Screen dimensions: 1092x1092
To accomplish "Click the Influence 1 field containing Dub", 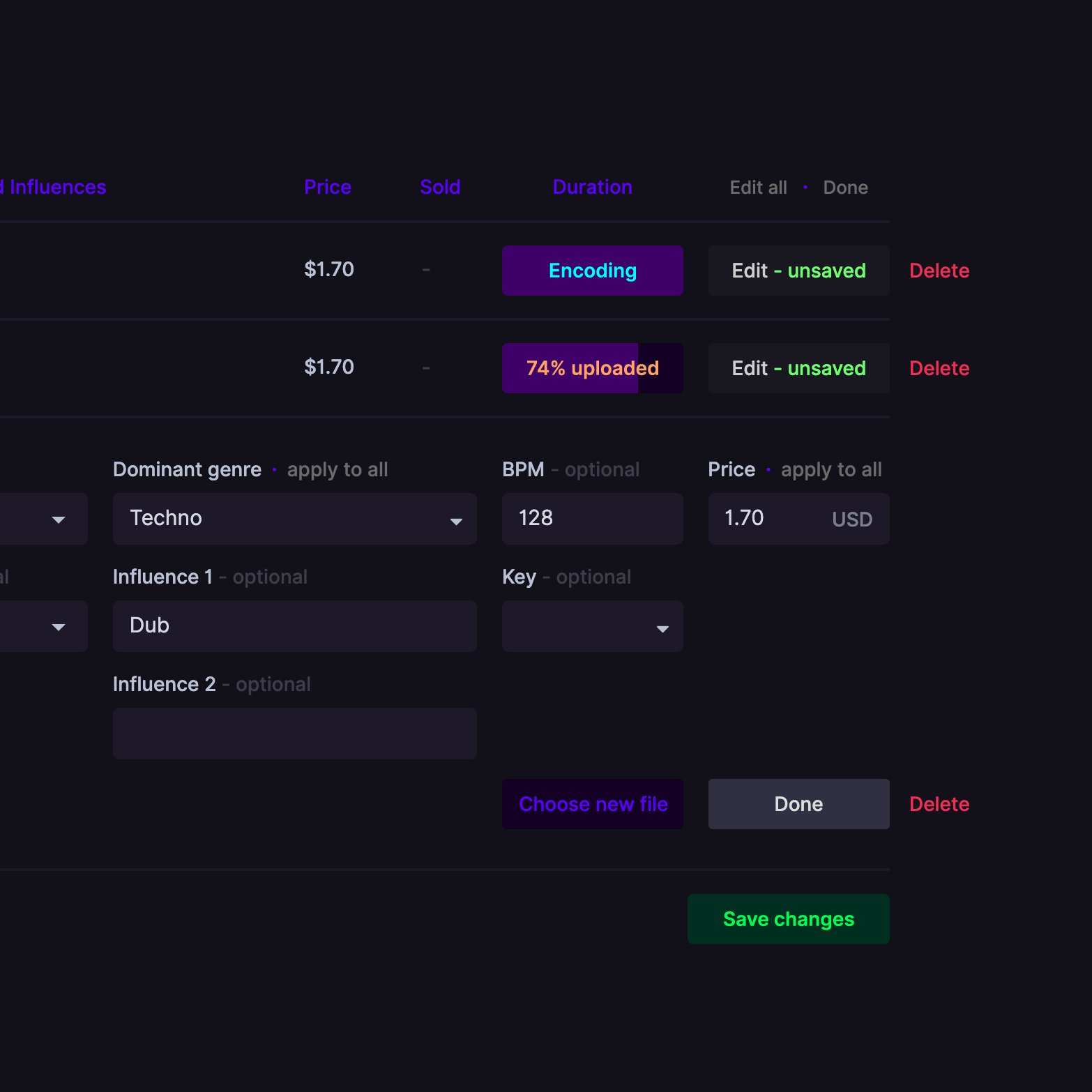I will (x=294, y=626).
